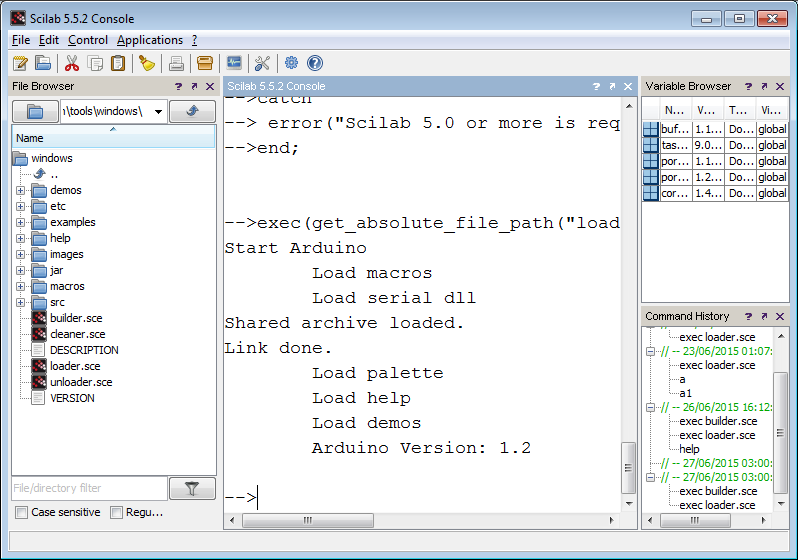Open the Control menu
Image resolution: width=798 pixels, height=560 pixels.
[88, 40]
